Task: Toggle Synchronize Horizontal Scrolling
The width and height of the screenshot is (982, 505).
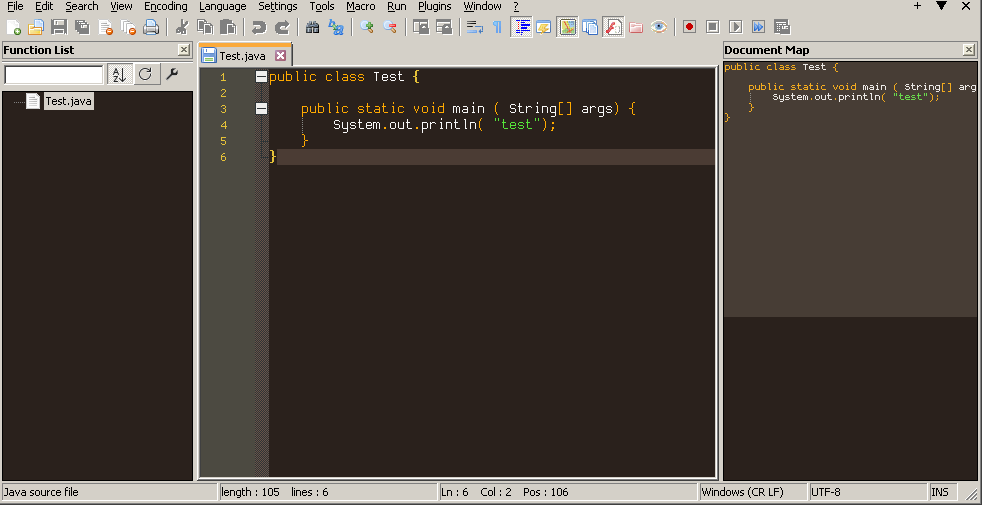Action: pyautogui.click(x=444, y=27)
